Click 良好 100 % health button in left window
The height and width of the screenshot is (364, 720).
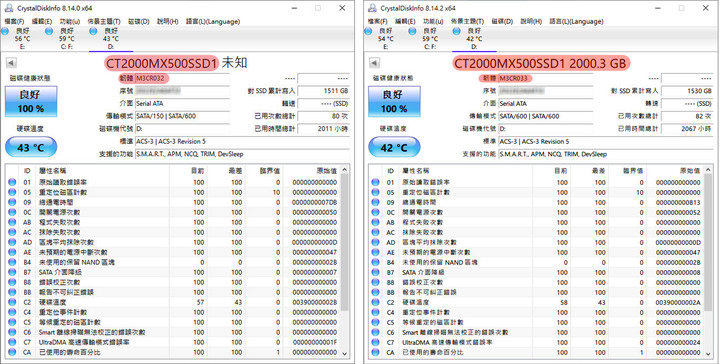[31, 101]
